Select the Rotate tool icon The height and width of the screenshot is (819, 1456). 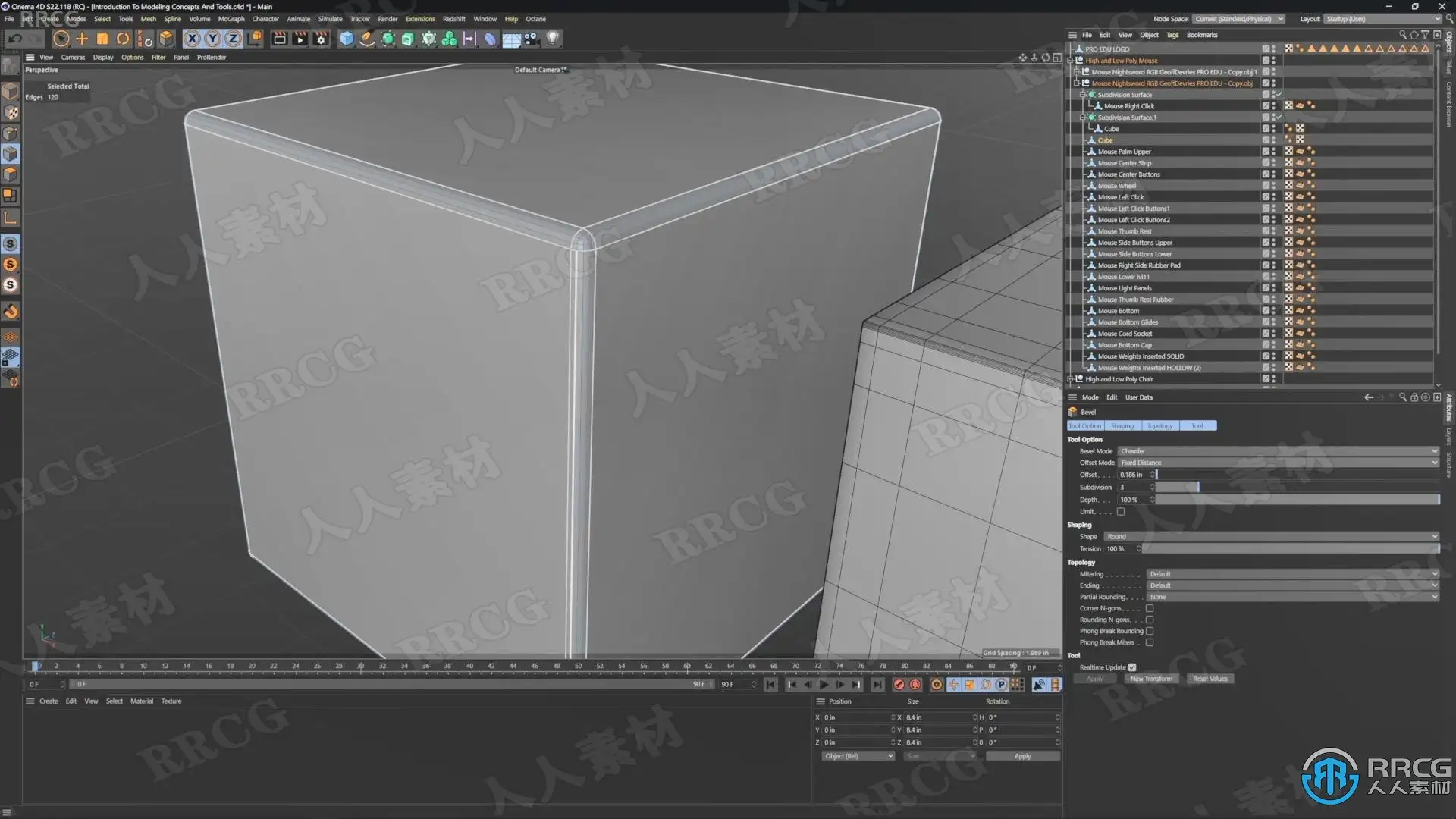point(123,39)
